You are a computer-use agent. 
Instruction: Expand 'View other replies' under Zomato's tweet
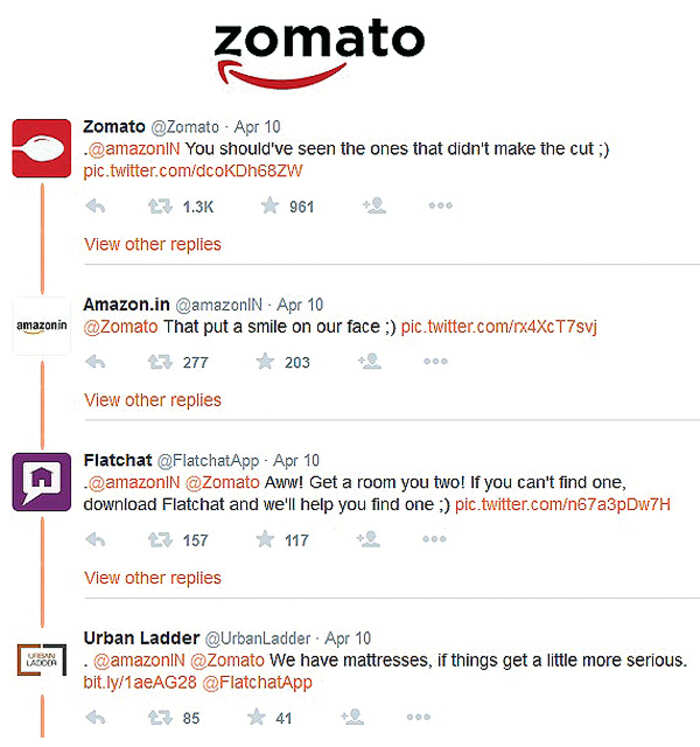[x=153, y=244]
